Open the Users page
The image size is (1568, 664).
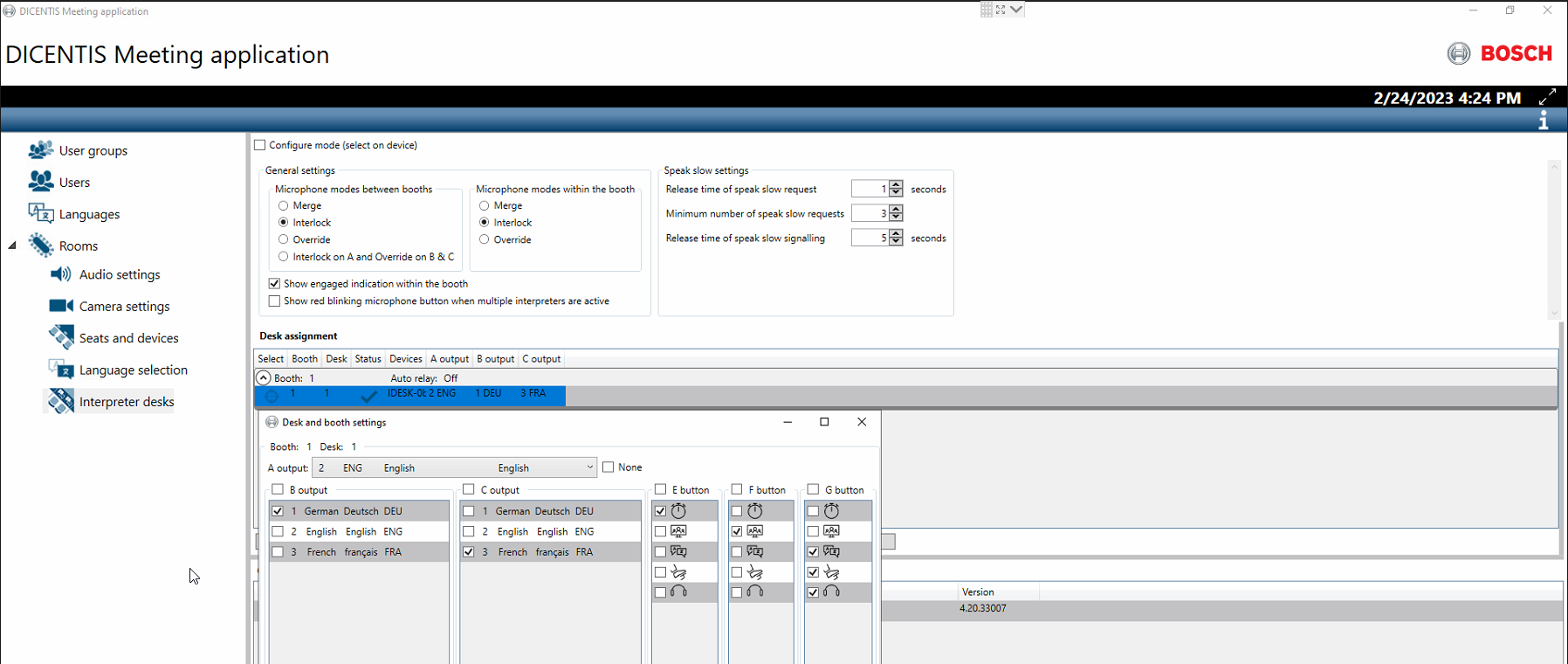pos(74,183)
